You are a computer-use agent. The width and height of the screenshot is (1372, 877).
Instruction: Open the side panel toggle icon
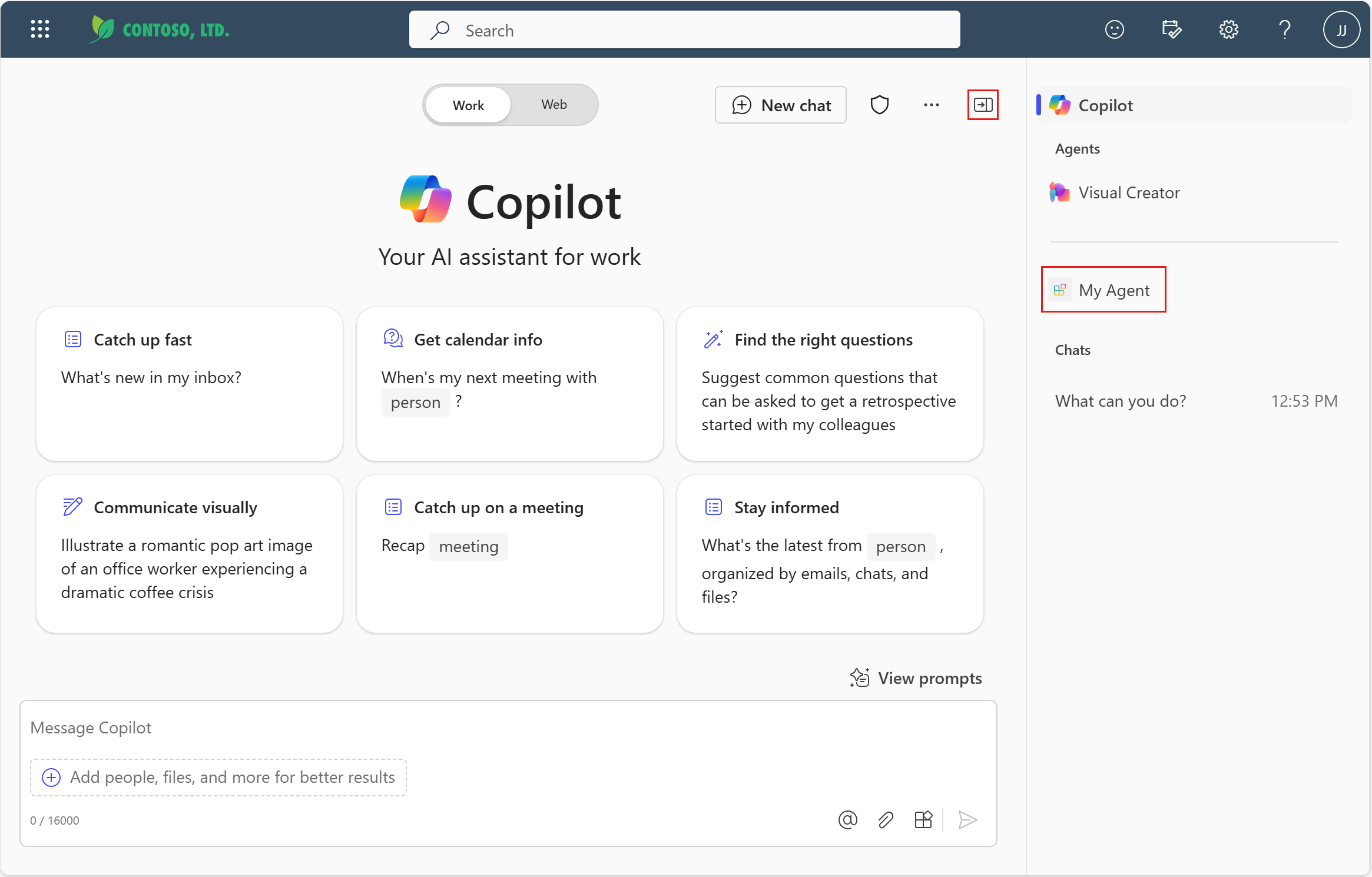point(983,104)
